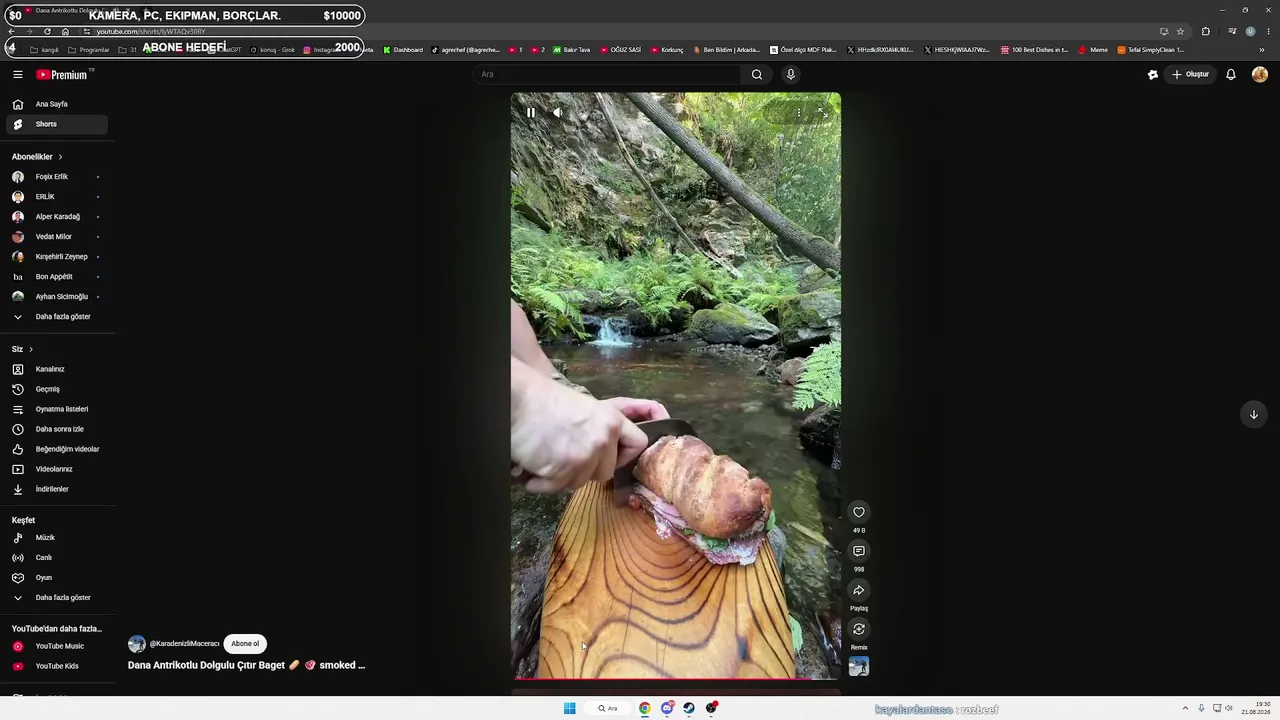Open İndirilenler downloads
The height and width of the screenshot is (720, 1280).
pos(57,489)
